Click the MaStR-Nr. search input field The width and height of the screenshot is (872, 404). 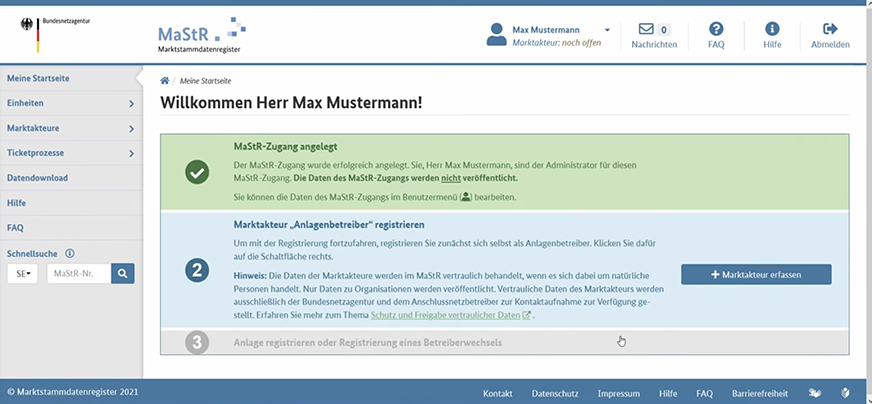[79, 274]
